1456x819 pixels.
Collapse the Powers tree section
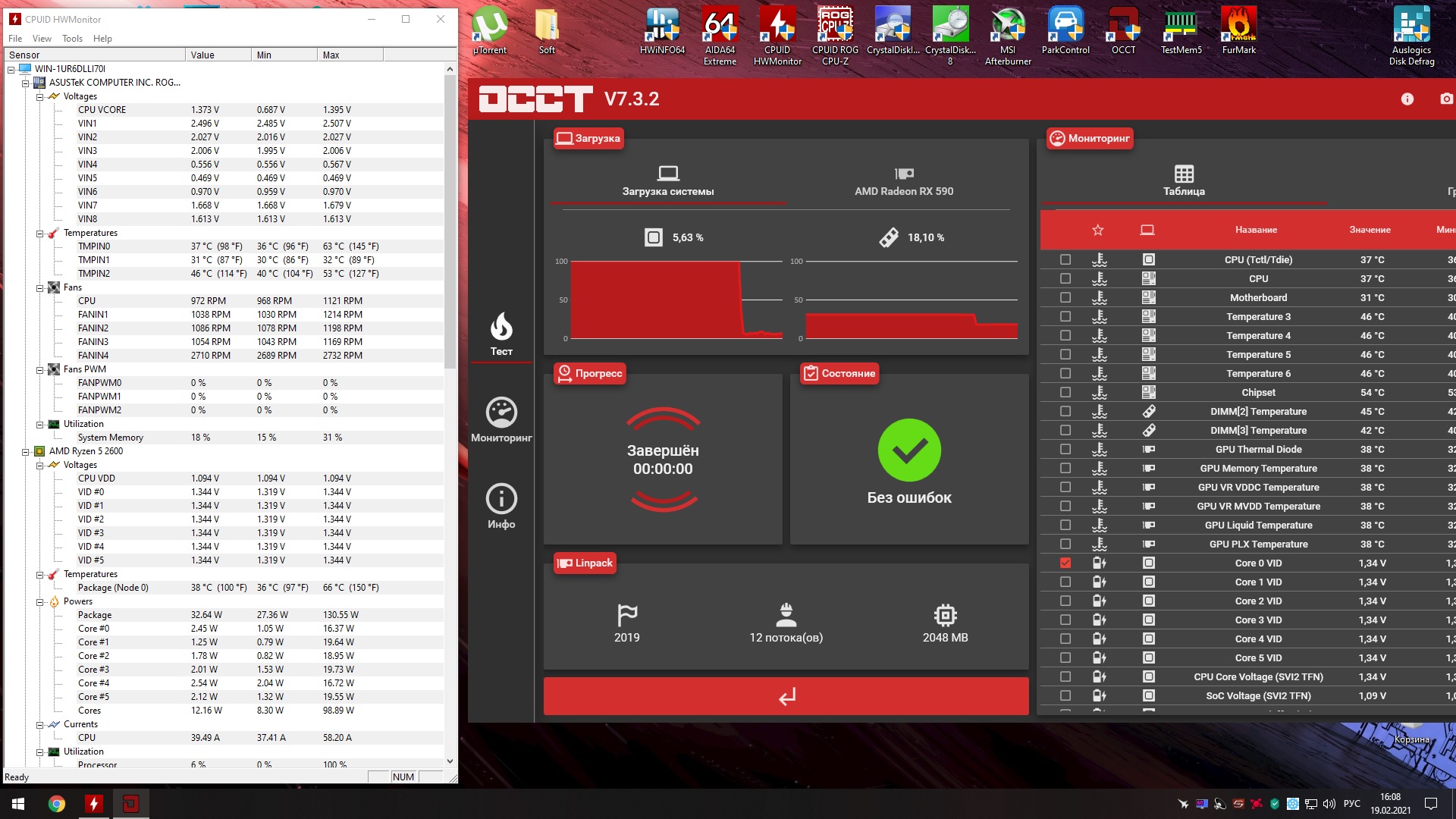point(40,601)
